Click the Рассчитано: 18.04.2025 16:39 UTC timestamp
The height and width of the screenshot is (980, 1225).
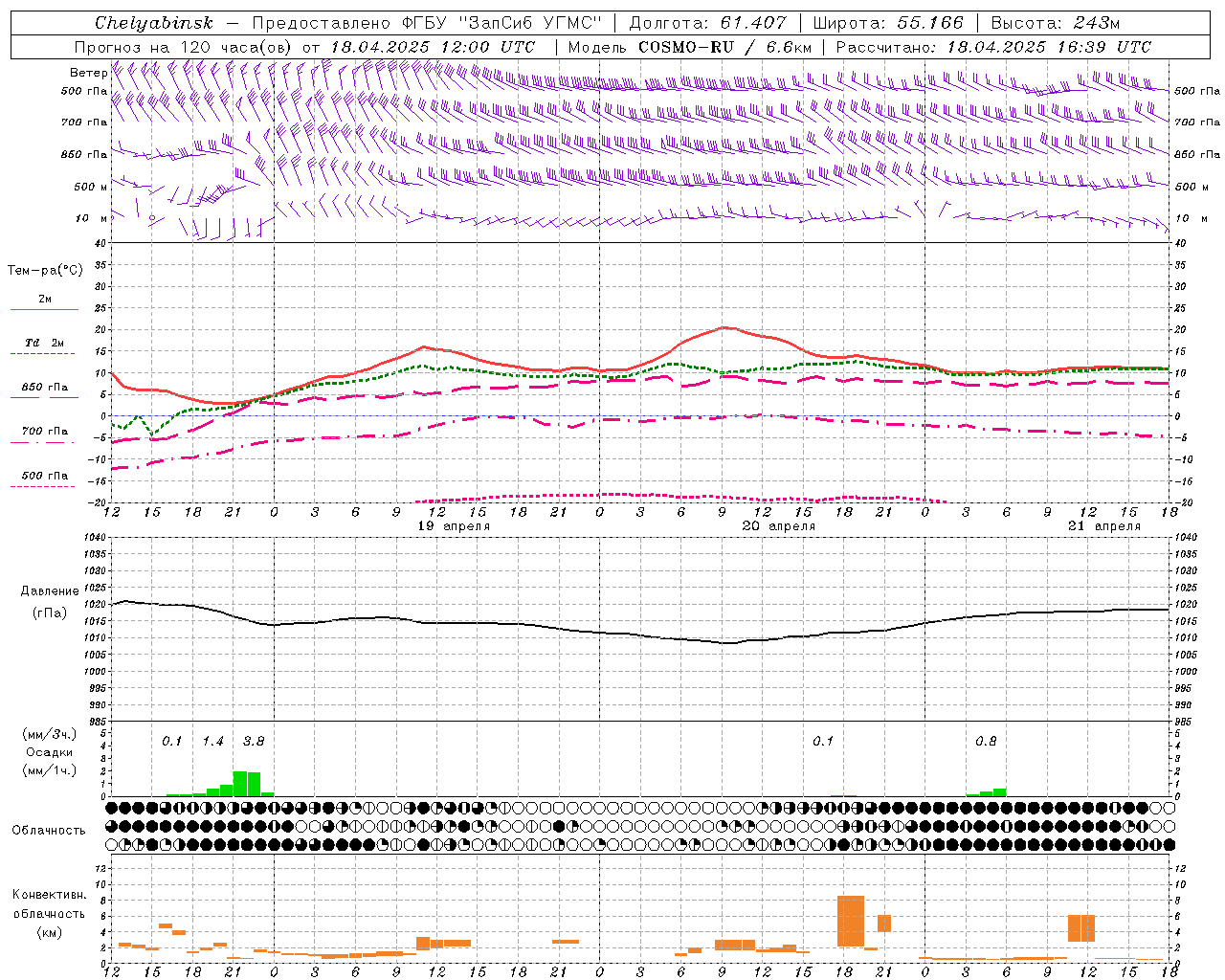click(993, 47)
